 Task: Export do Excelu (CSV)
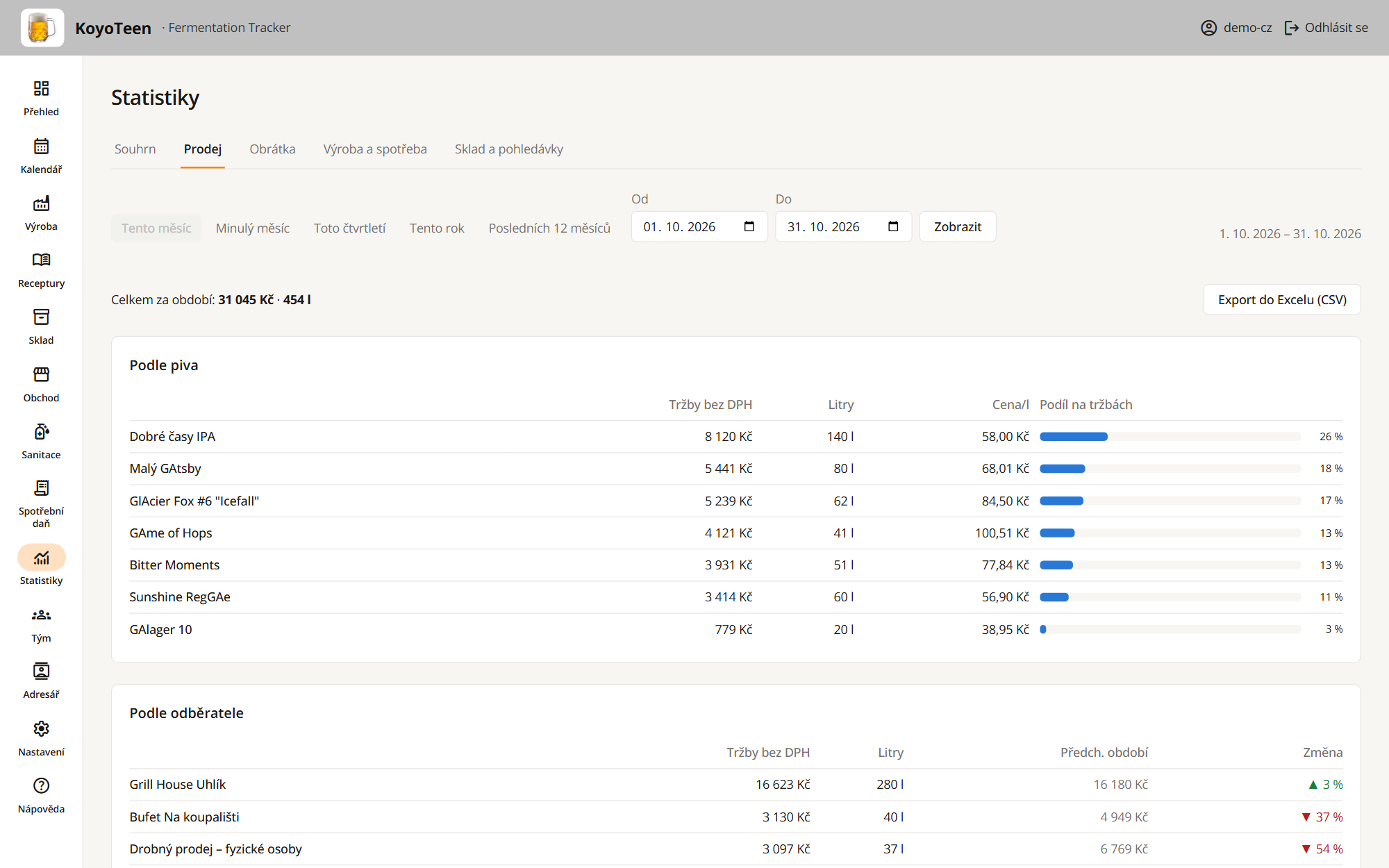point(1282,299)
